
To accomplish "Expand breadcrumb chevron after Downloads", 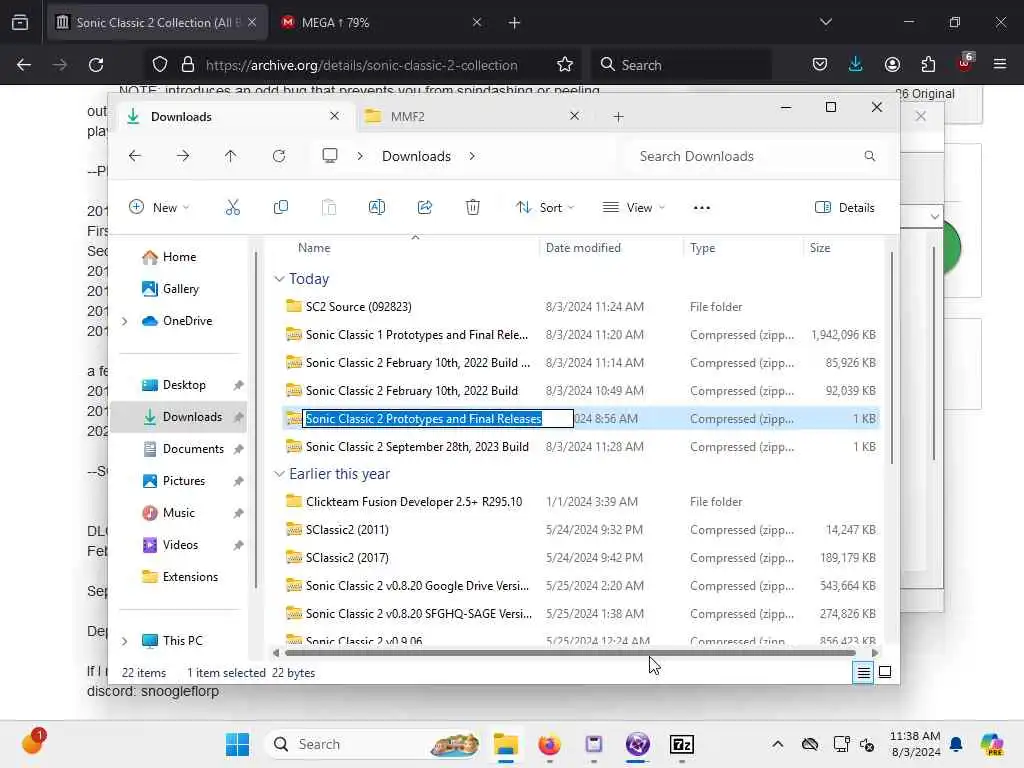I will point(472,156).
